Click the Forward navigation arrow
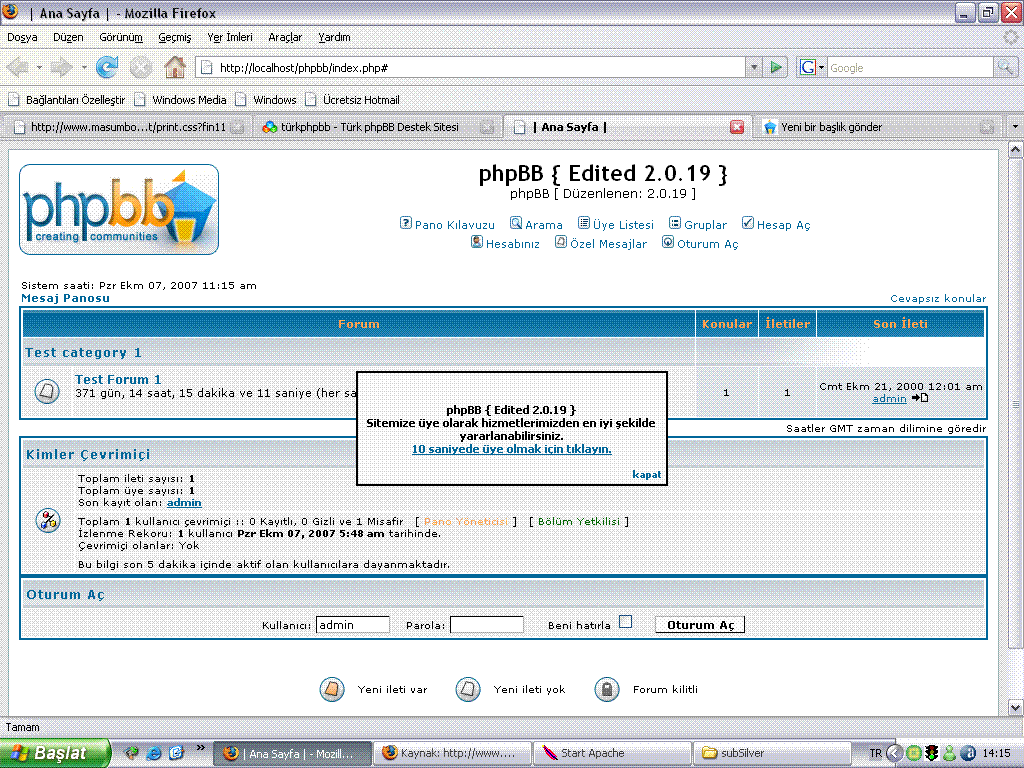The image size is (1024, 768). [61, 67]
